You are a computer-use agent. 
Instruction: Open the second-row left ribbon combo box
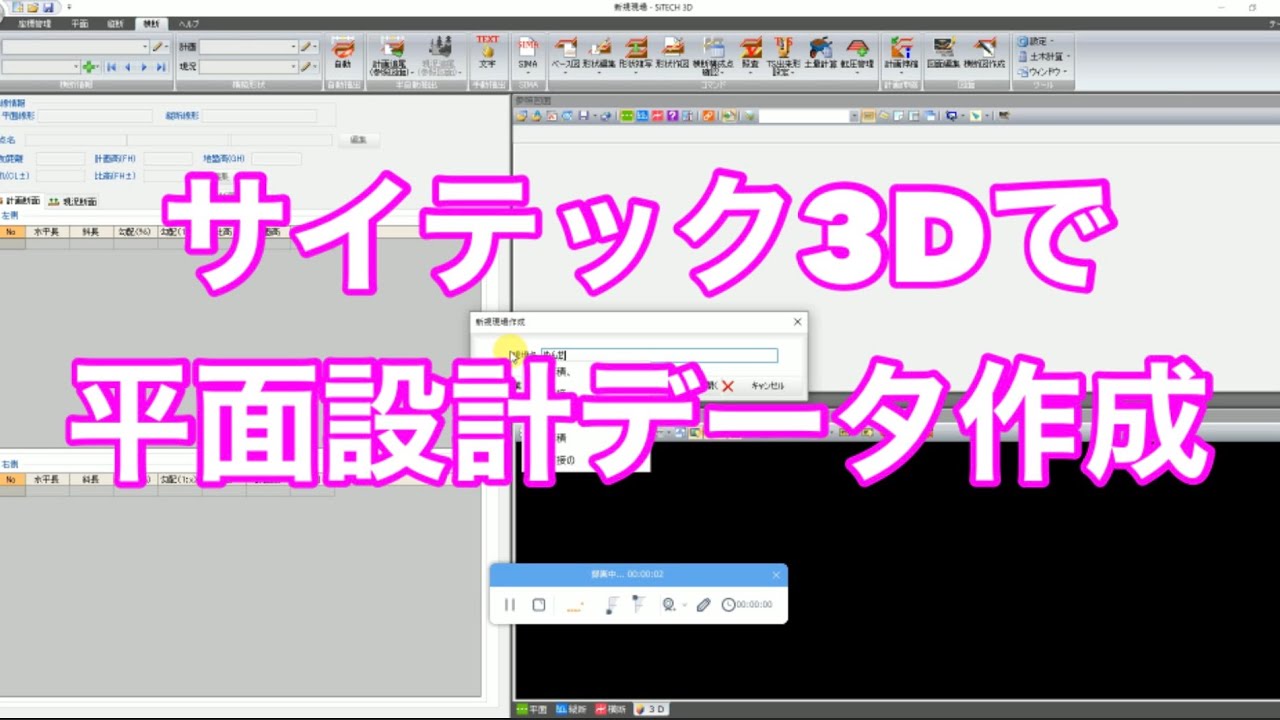click(x=75, y=67)
